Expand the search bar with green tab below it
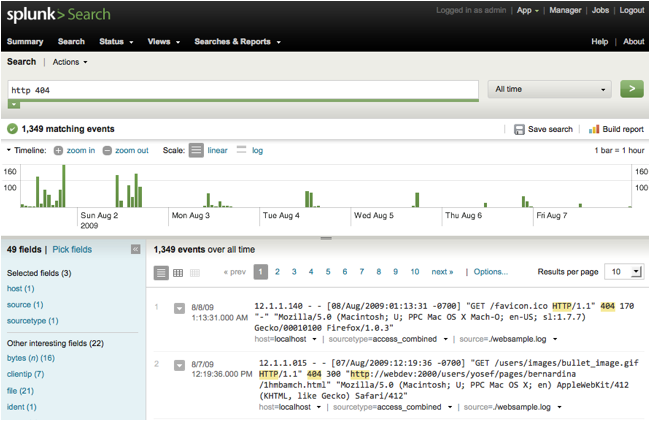This screenshot has width=650, height=421. point(14,104)
